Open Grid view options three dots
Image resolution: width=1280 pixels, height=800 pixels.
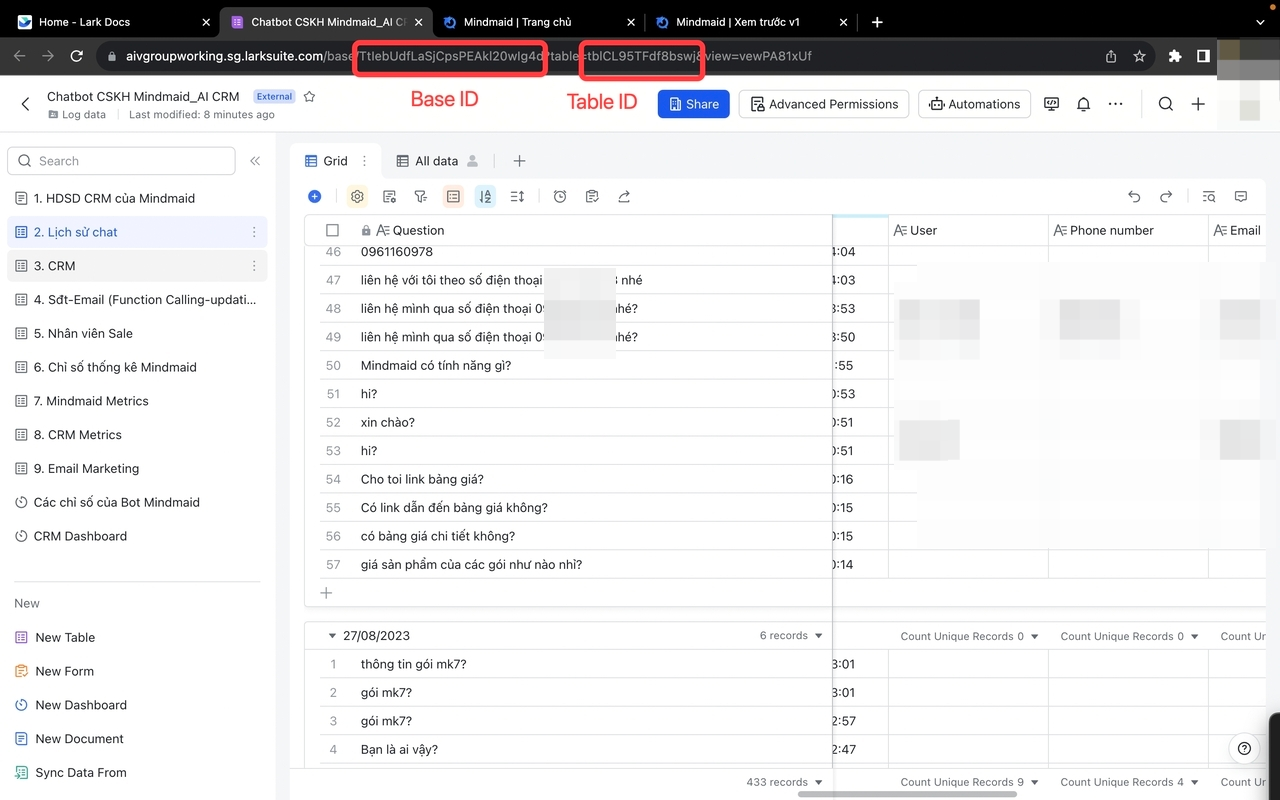(364, 161)
